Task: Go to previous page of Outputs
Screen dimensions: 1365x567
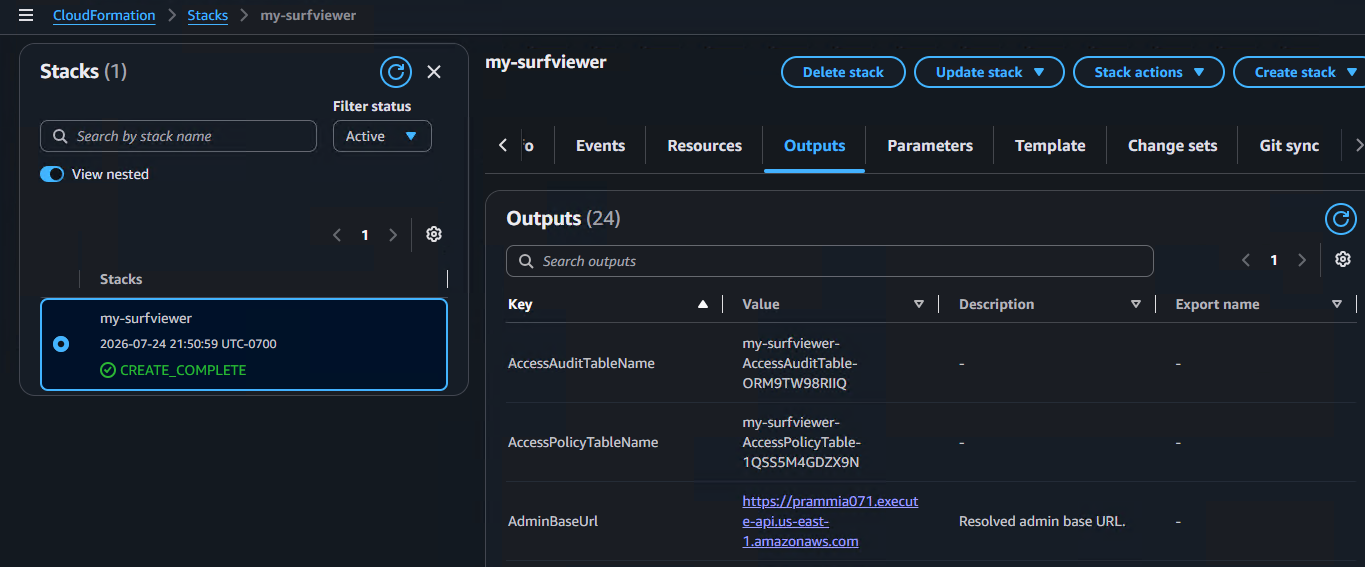Action: tap(1246, 260)
